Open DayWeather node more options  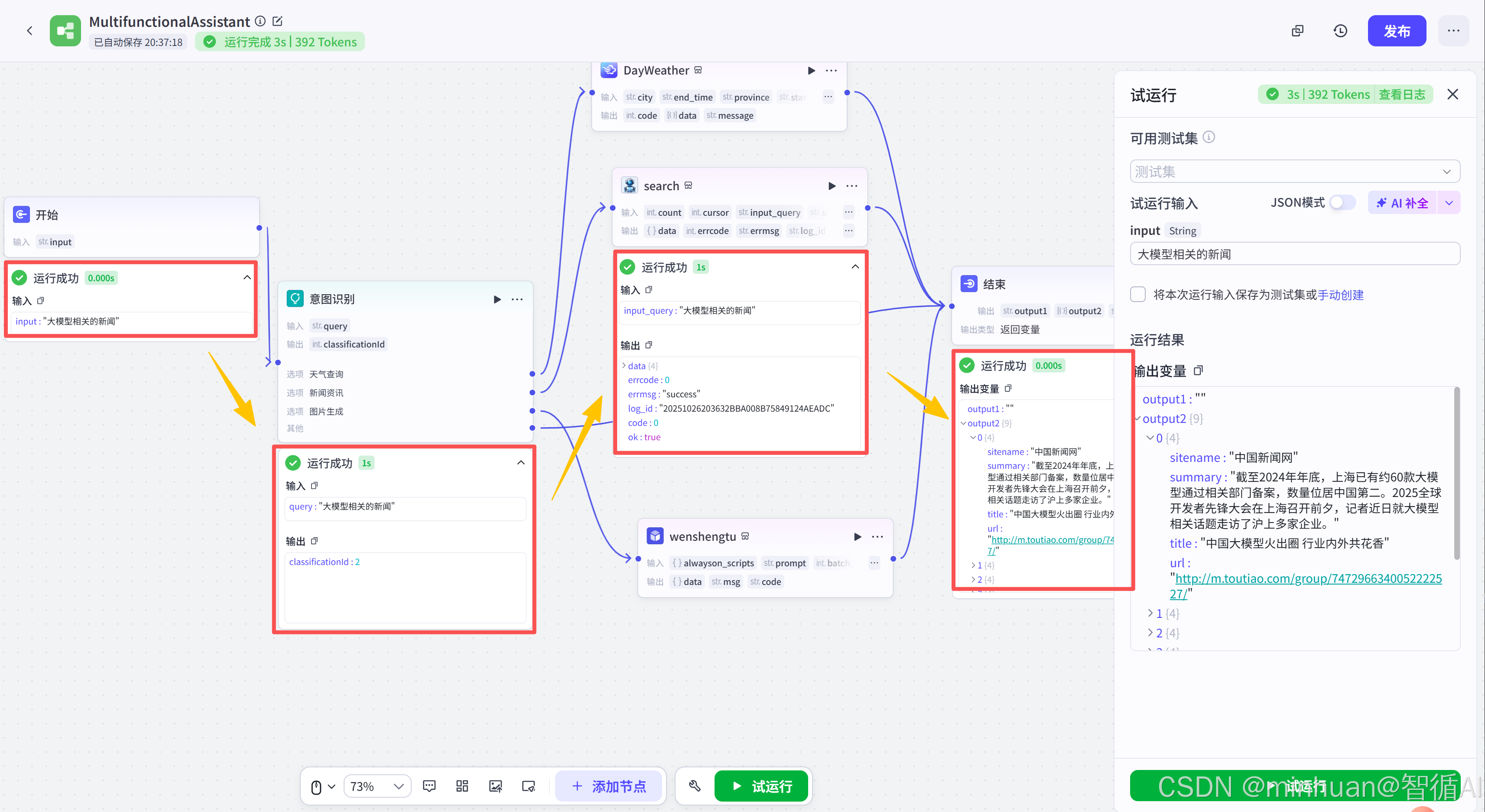[831, 70]
